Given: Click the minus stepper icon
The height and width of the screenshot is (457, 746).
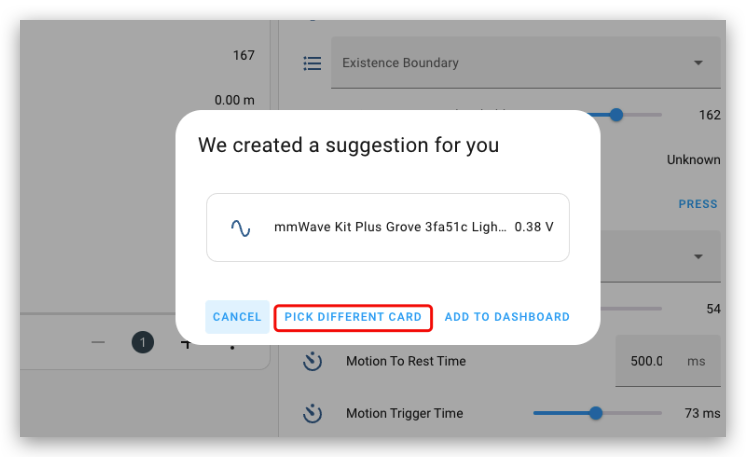Looking at the screenshot, I should [x=98, y=342].
